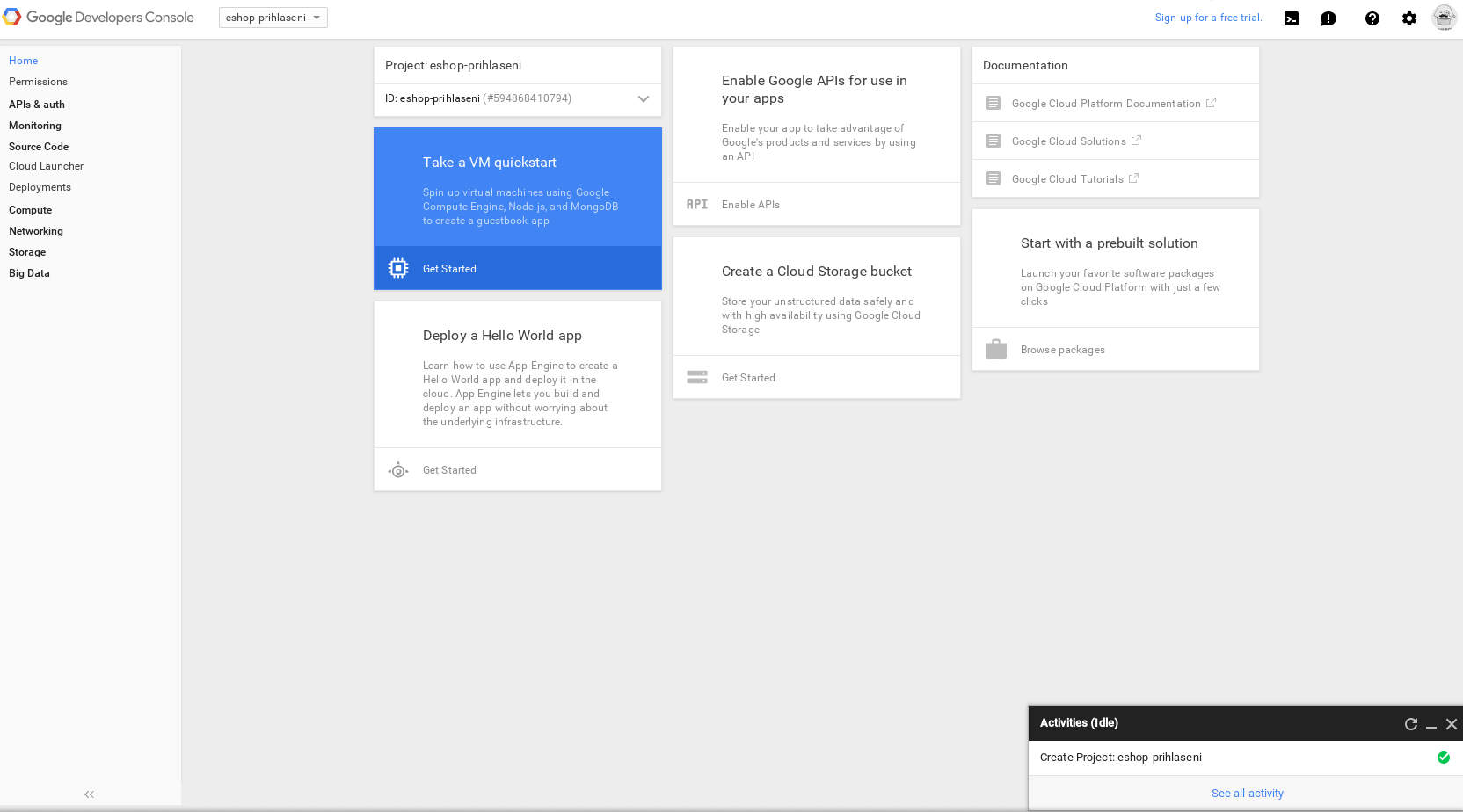Viewport: 1463px width, 812px height.
Task: Click the App Engine icon under Hello World
Action: [398, 470]
